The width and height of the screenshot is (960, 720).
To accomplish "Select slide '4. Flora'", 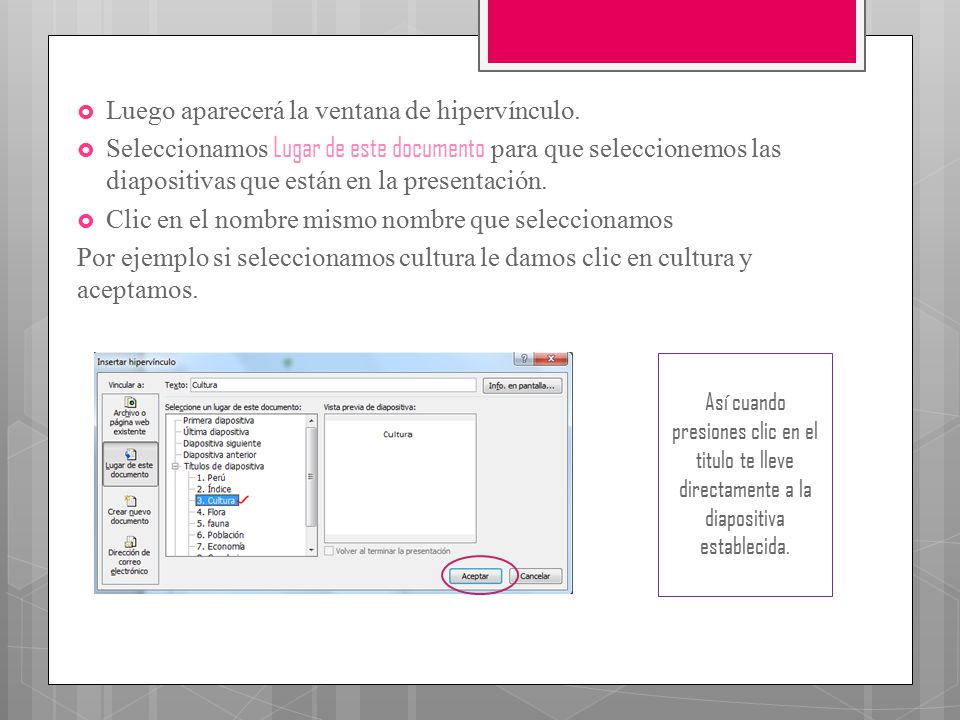I will [211, 512].
